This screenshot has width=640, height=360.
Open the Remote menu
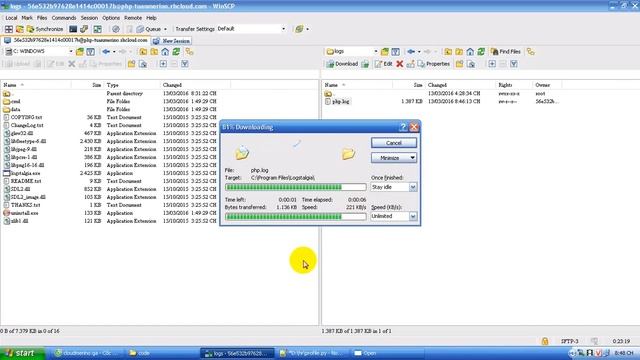click(x=133, y=18)
